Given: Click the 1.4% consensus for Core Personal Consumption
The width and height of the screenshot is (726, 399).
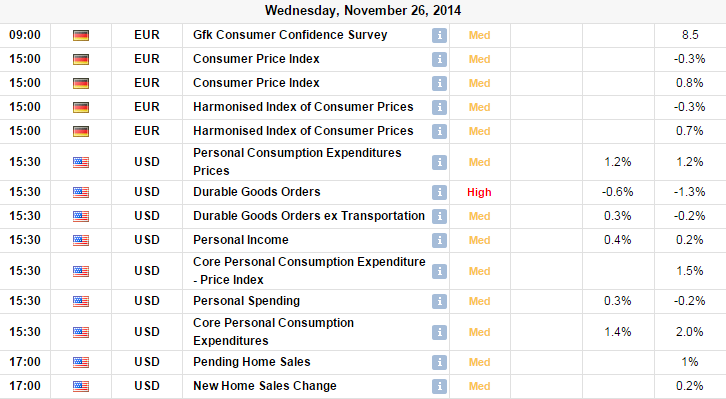Looking at the screenshot, I should pos(618,332).
